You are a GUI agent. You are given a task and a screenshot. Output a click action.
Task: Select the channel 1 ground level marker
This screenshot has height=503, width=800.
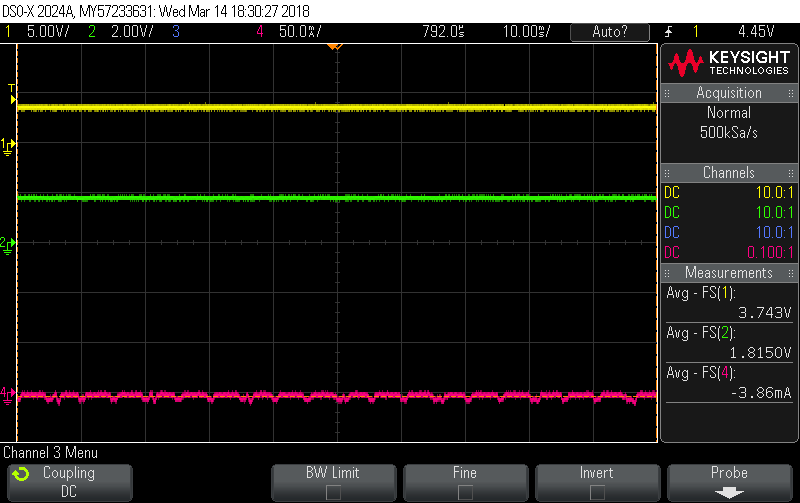point(8,146)
